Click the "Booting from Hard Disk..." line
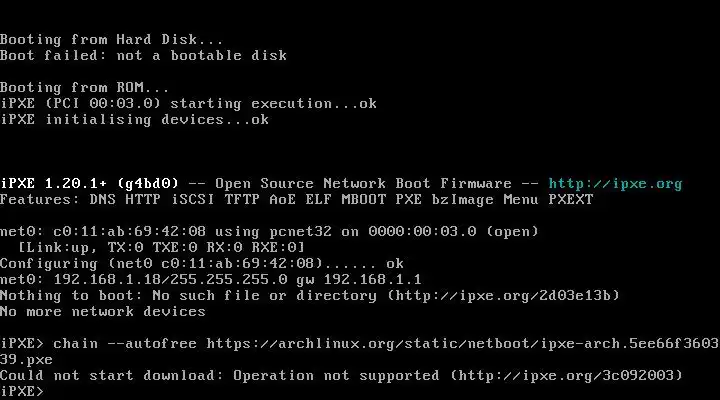The image size is (720, 400). tap(112, 39)
